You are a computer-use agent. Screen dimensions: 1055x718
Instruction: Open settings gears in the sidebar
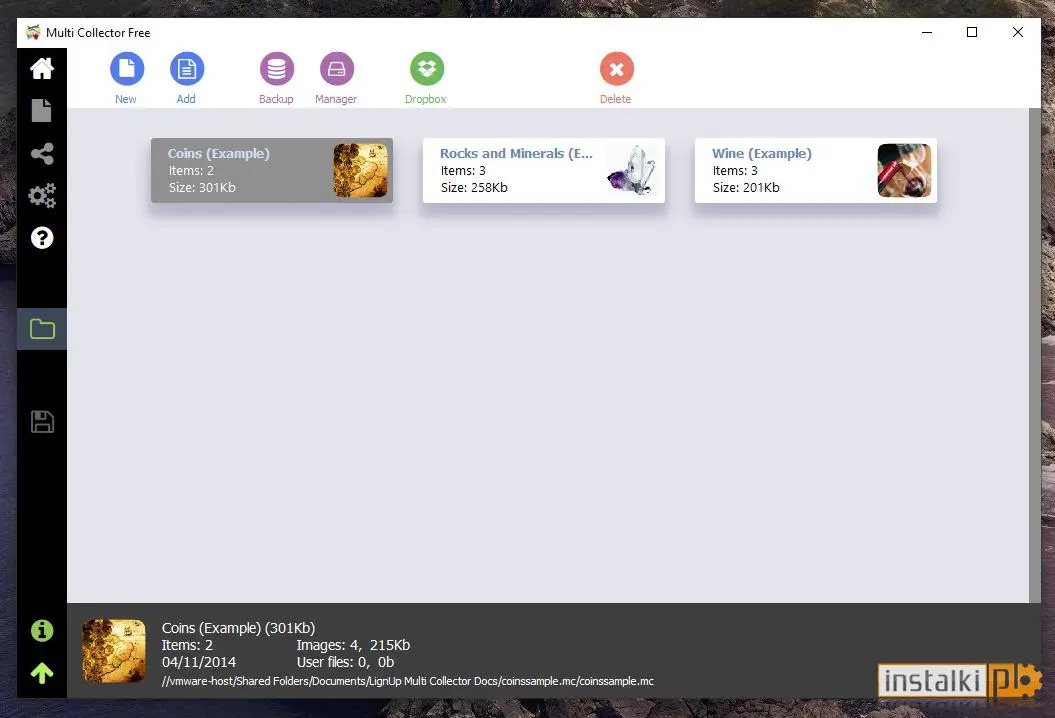click(x=42, y=196)
